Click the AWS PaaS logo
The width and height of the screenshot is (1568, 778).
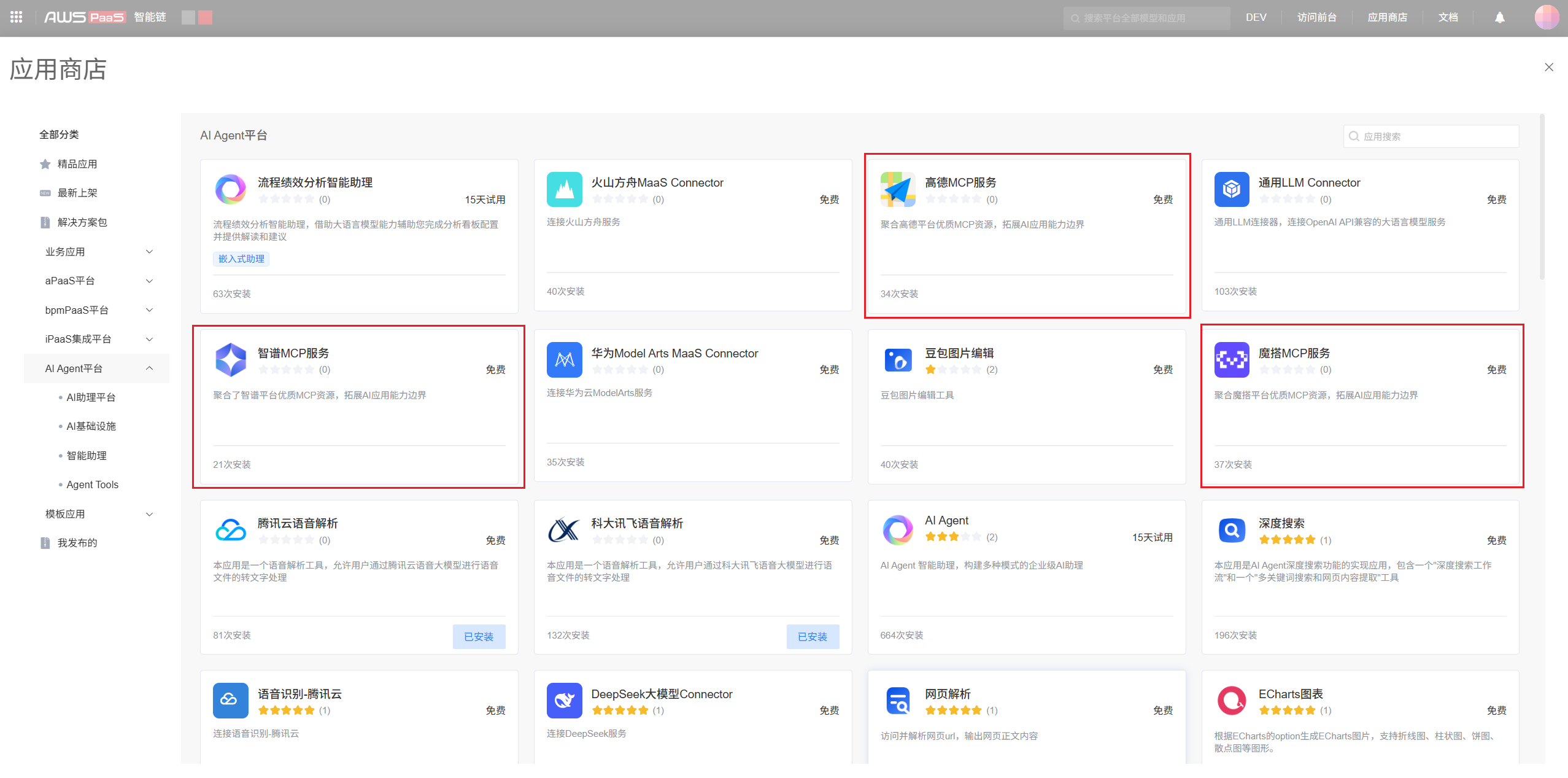coord(85,17)
